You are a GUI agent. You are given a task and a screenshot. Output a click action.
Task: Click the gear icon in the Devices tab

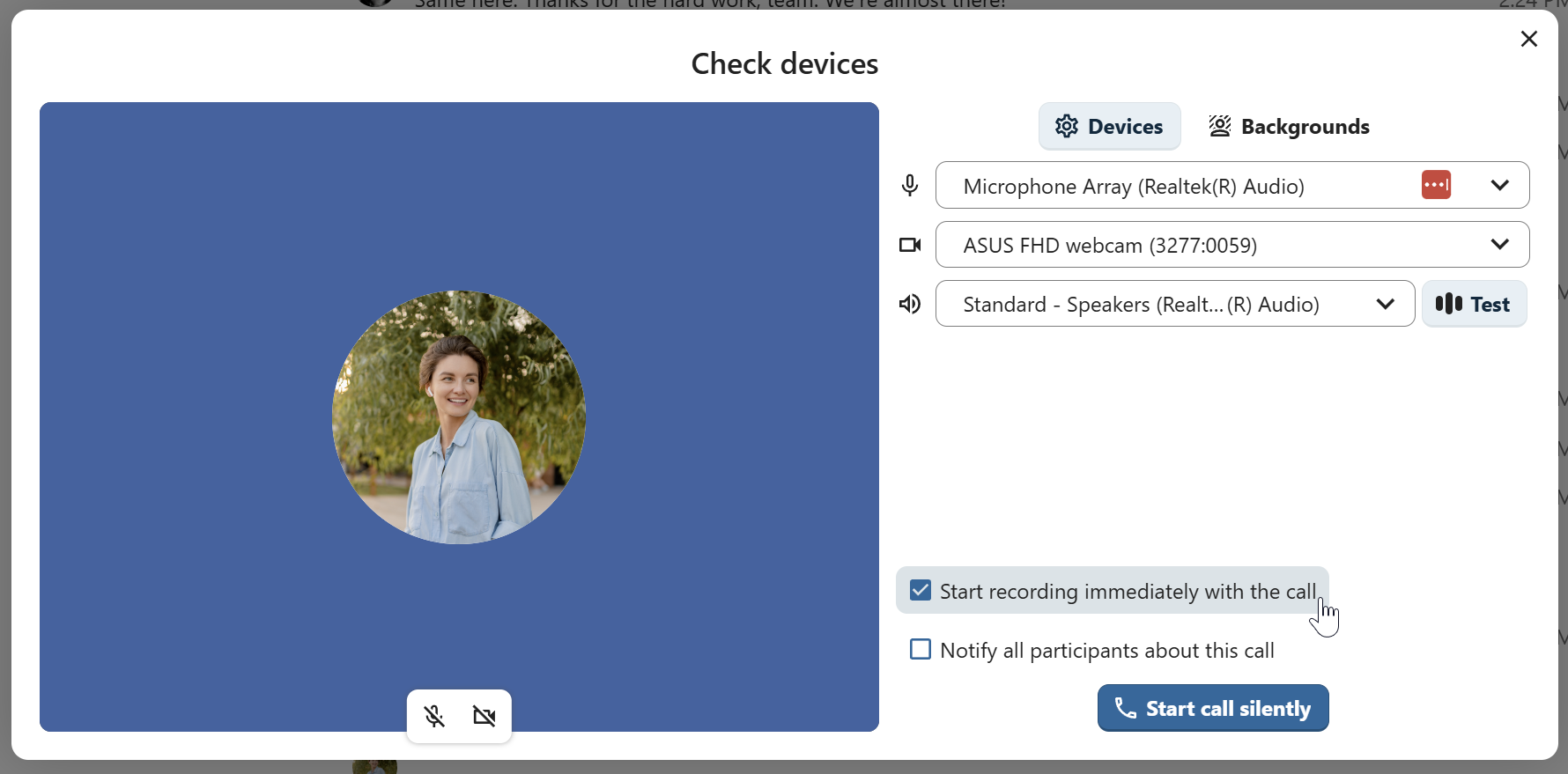click(1067, 127)
